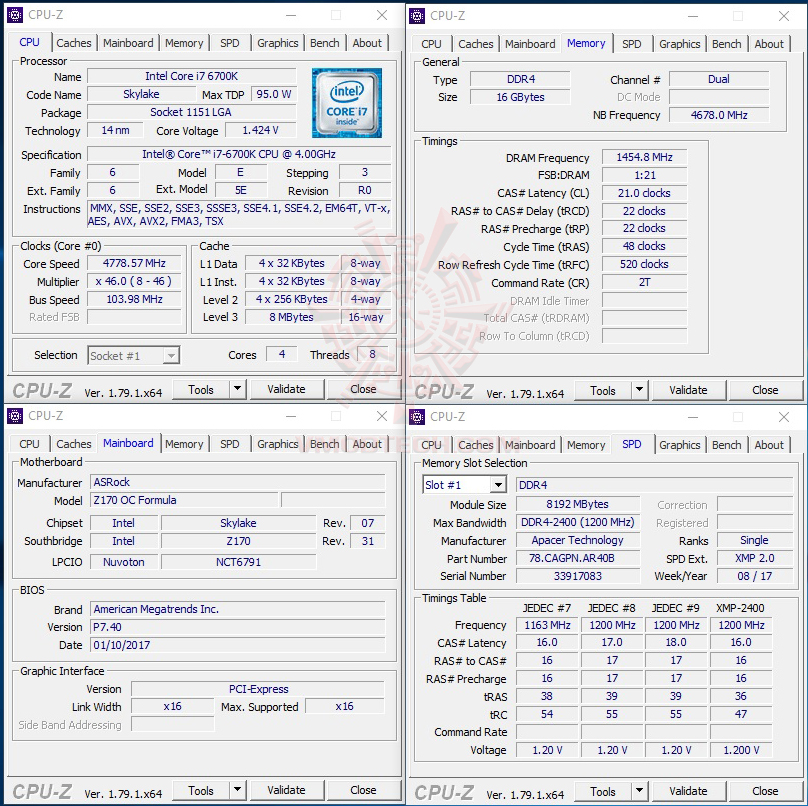The width and height of the screenshot is (808, 806).
Task: Minimize the top-left CPU-Z window
Action: [x=291, y=15]
